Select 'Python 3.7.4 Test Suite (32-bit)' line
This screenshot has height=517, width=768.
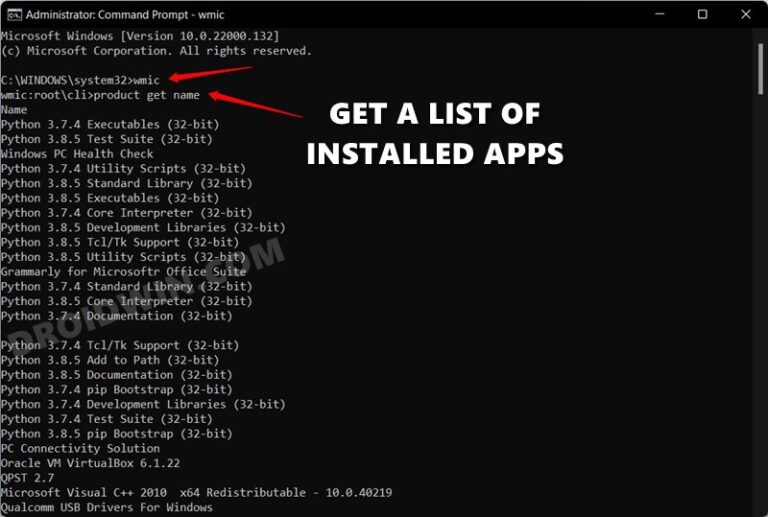pyautogui.click(x=107, y=419)
